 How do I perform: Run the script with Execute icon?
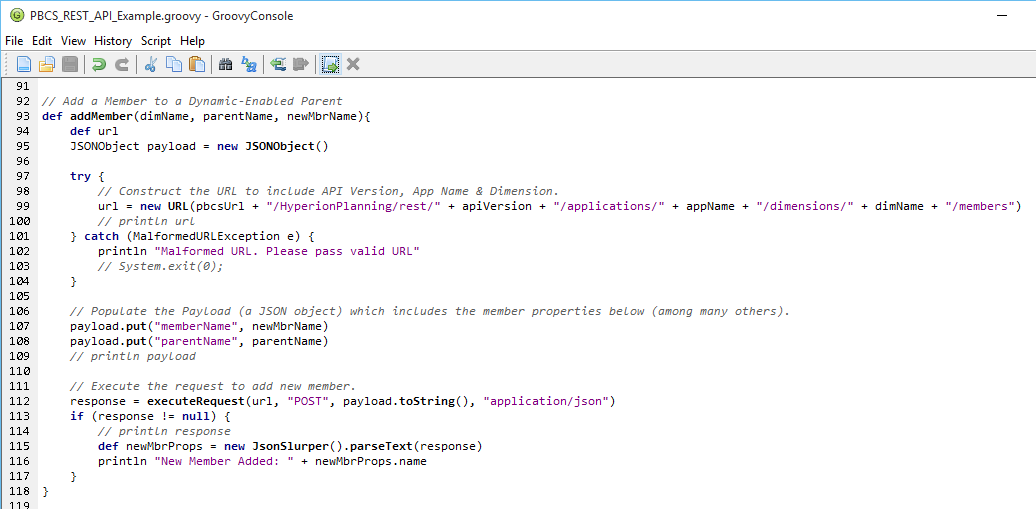tap(330, 64)
